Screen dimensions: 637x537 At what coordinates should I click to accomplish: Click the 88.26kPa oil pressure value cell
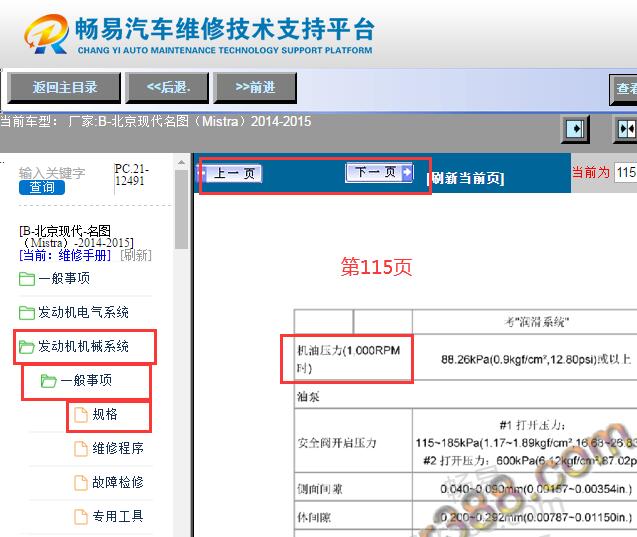pyautogui.click(x=525, y=359)
